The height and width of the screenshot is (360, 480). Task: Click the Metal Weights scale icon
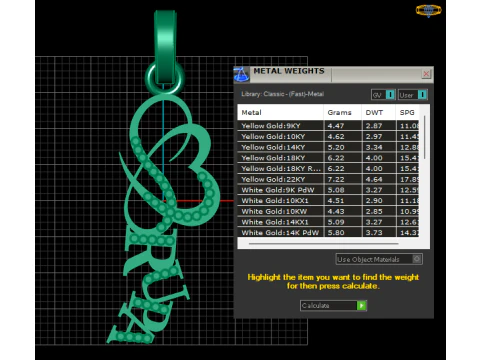tap(241, 74)
